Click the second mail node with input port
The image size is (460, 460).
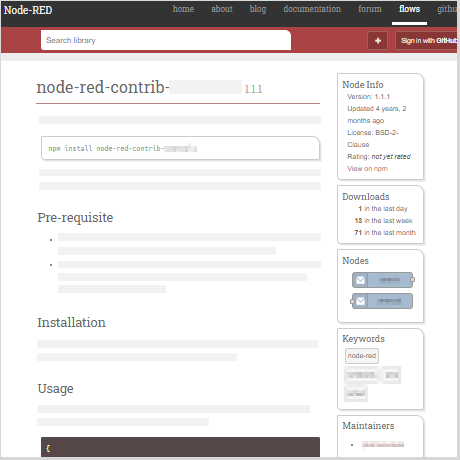coord(382,301)
